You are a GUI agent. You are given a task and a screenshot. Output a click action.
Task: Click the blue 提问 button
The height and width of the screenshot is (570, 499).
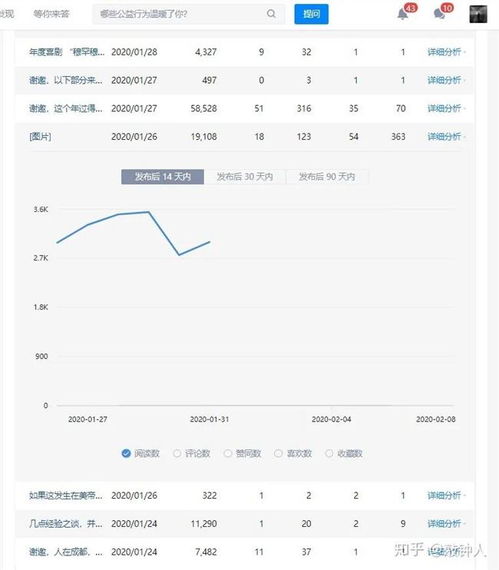click(311, 14)
